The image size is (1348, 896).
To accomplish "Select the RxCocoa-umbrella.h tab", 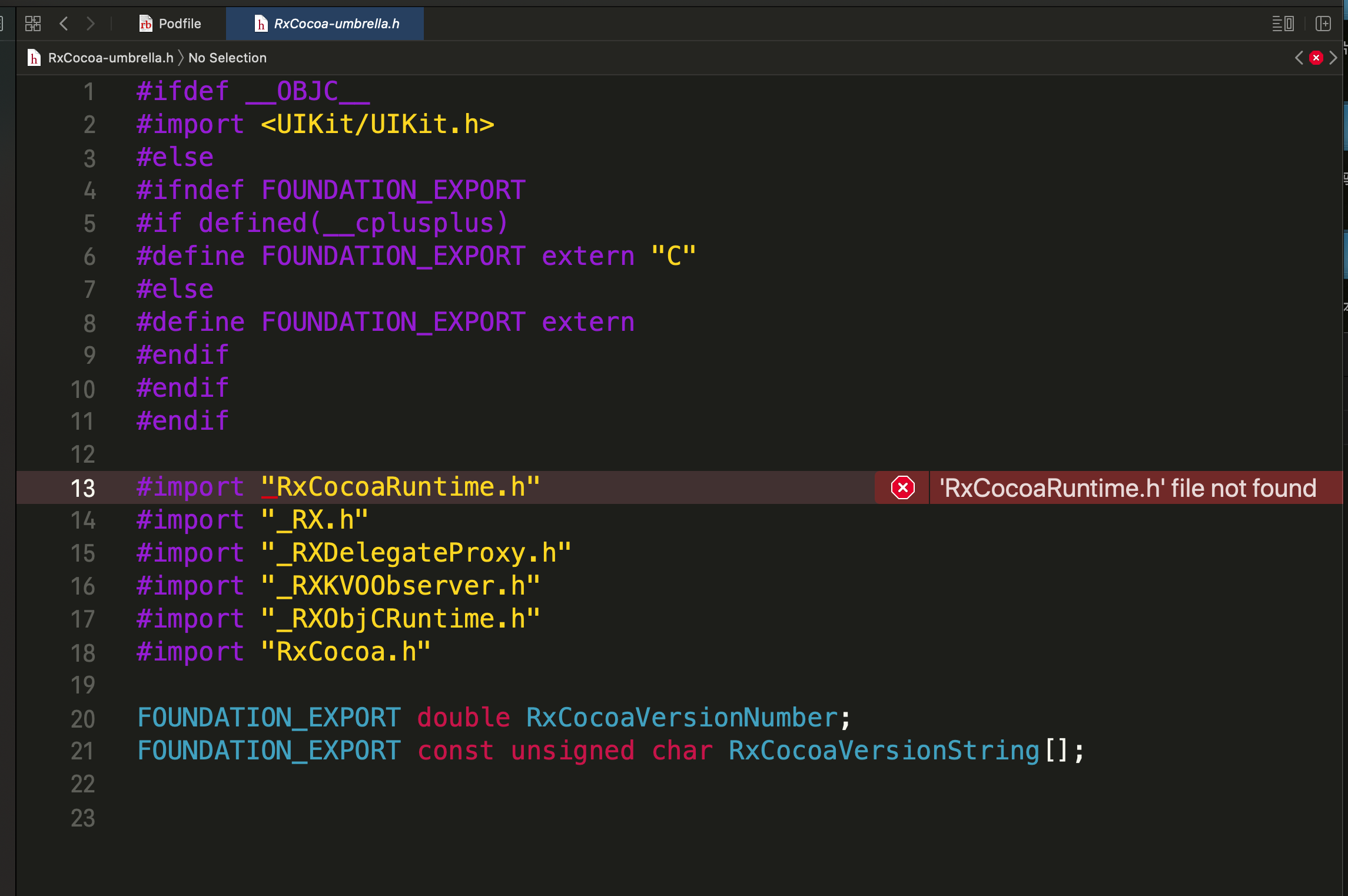I will (x=326, y=24).
